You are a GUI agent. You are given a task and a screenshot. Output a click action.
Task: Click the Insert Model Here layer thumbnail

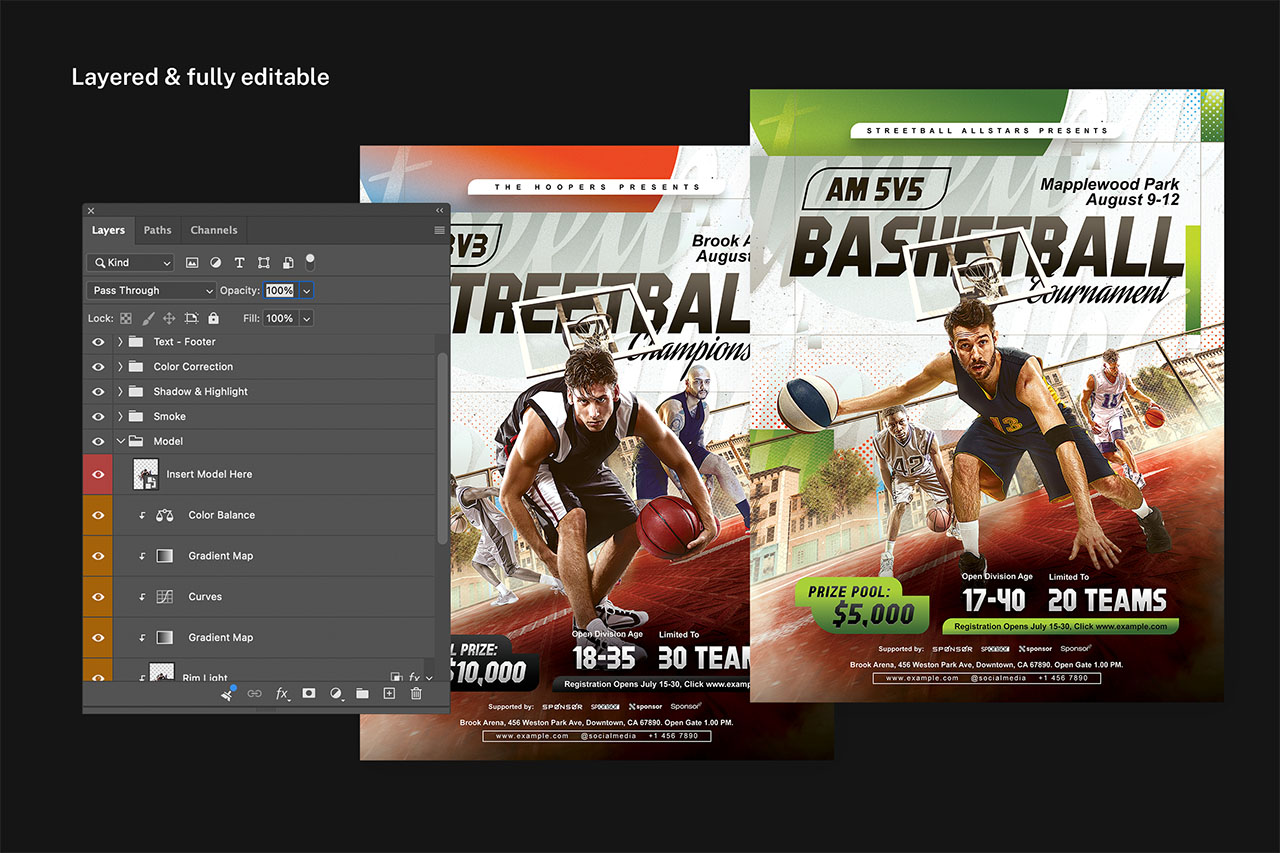click(146, 474)
